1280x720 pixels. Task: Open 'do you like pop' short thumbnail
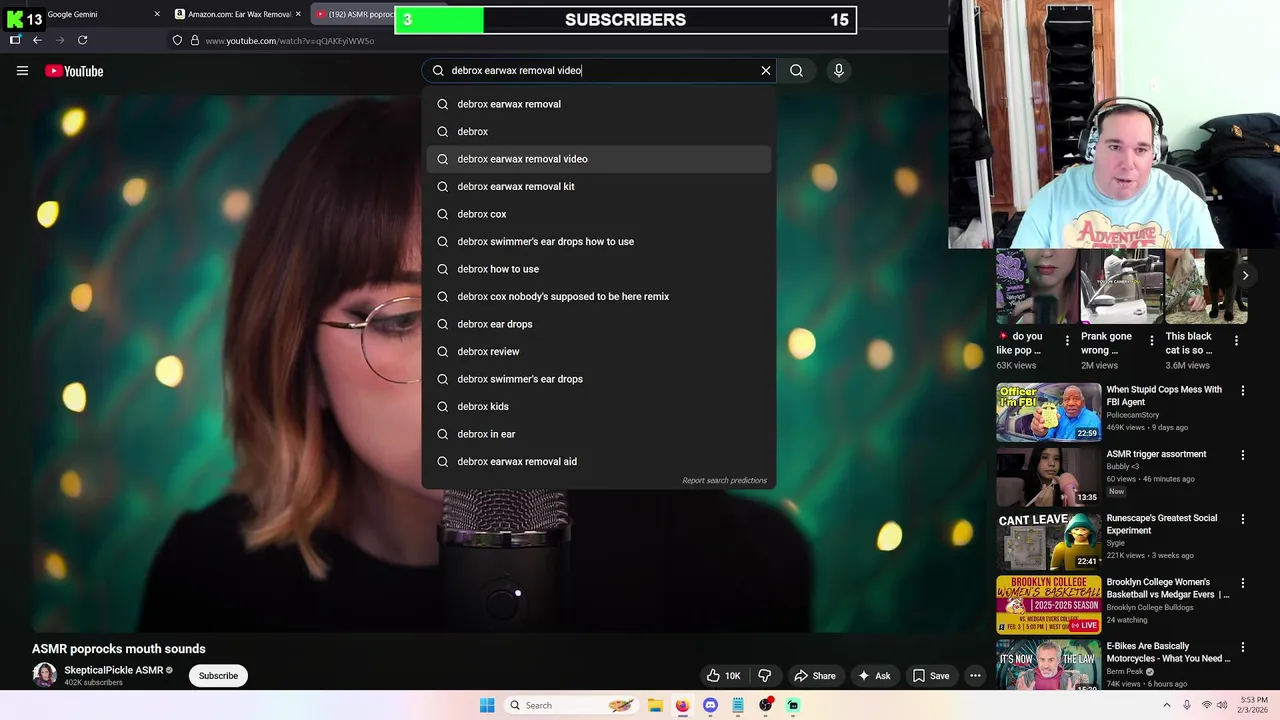pyautogui.click(x=1037, y=287)
